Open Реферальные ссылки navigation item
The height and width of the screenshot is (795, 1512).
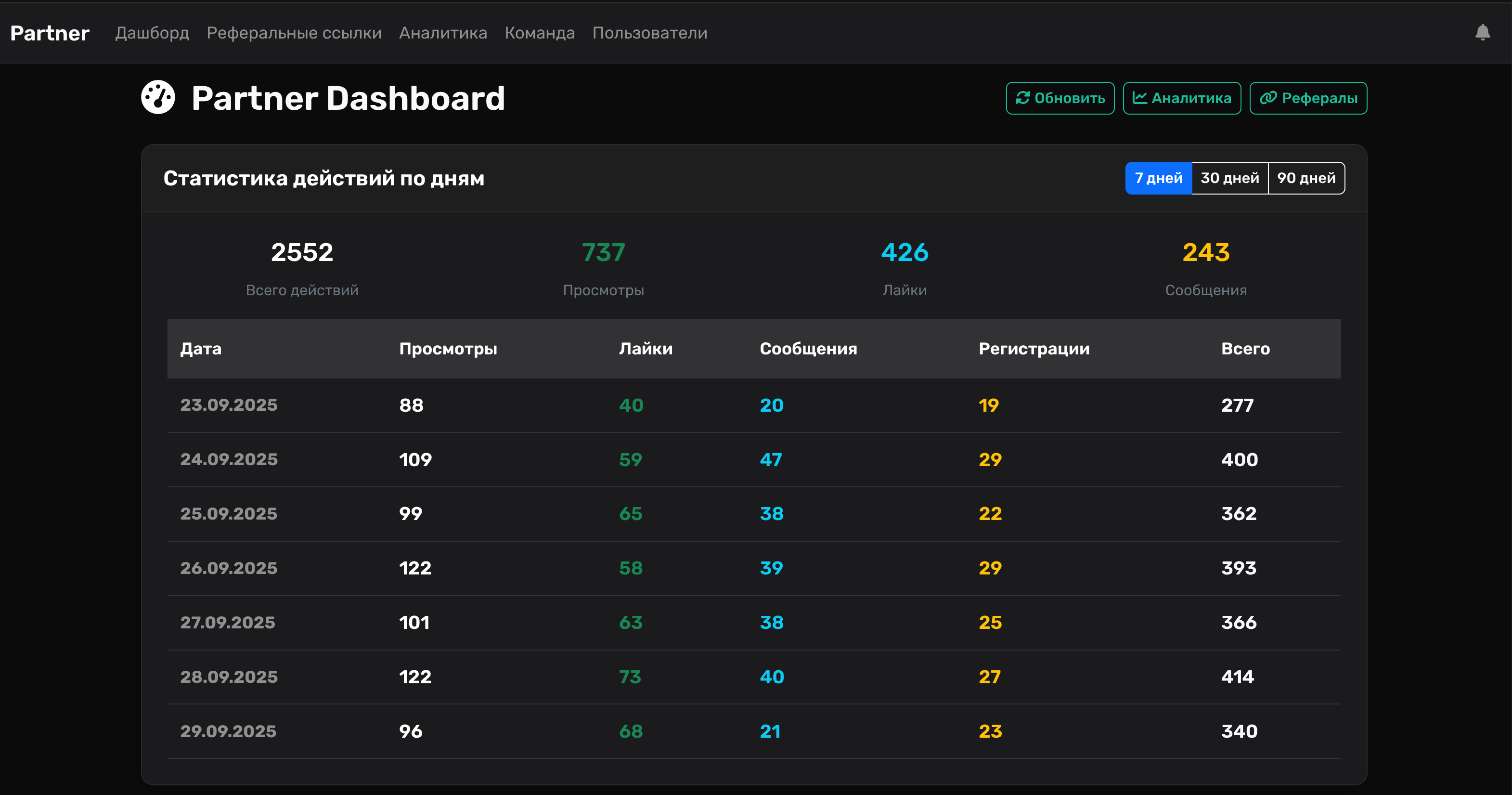click(294, 33)
